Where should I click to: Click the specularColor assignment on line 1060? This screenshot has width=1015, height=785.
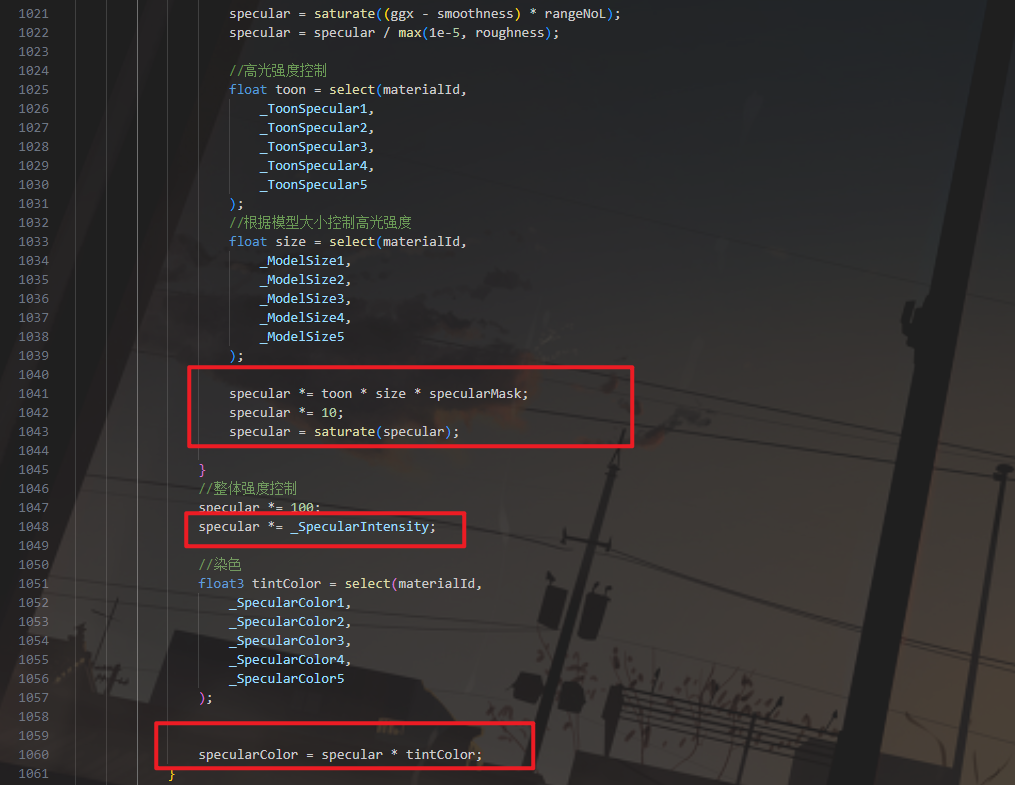[x=247, y=754]
